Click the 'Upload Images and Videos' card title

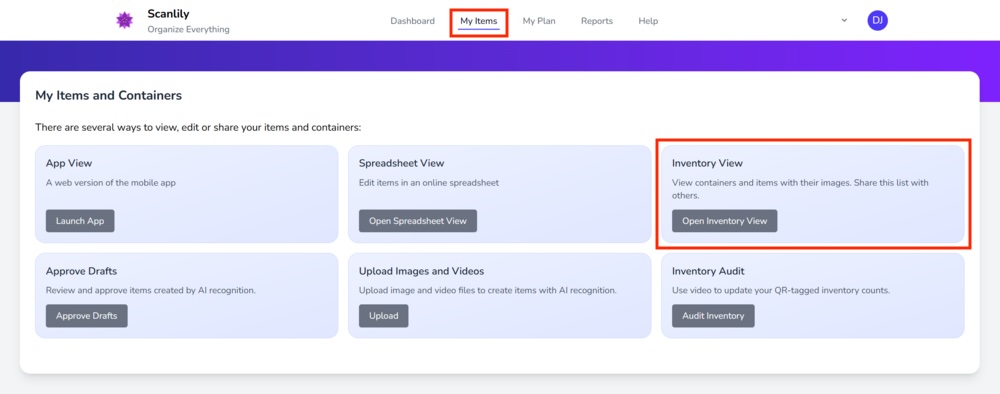click(422, 271)
